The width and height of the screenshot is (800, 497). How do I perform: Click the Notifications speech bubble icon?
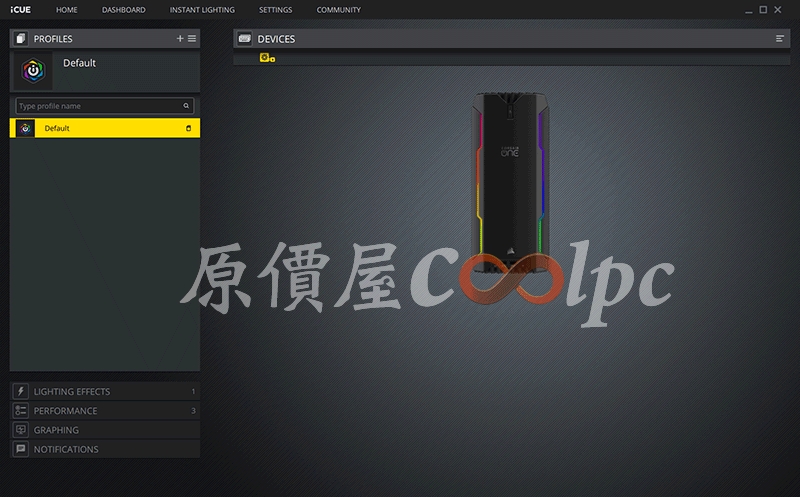coord(20,449)
